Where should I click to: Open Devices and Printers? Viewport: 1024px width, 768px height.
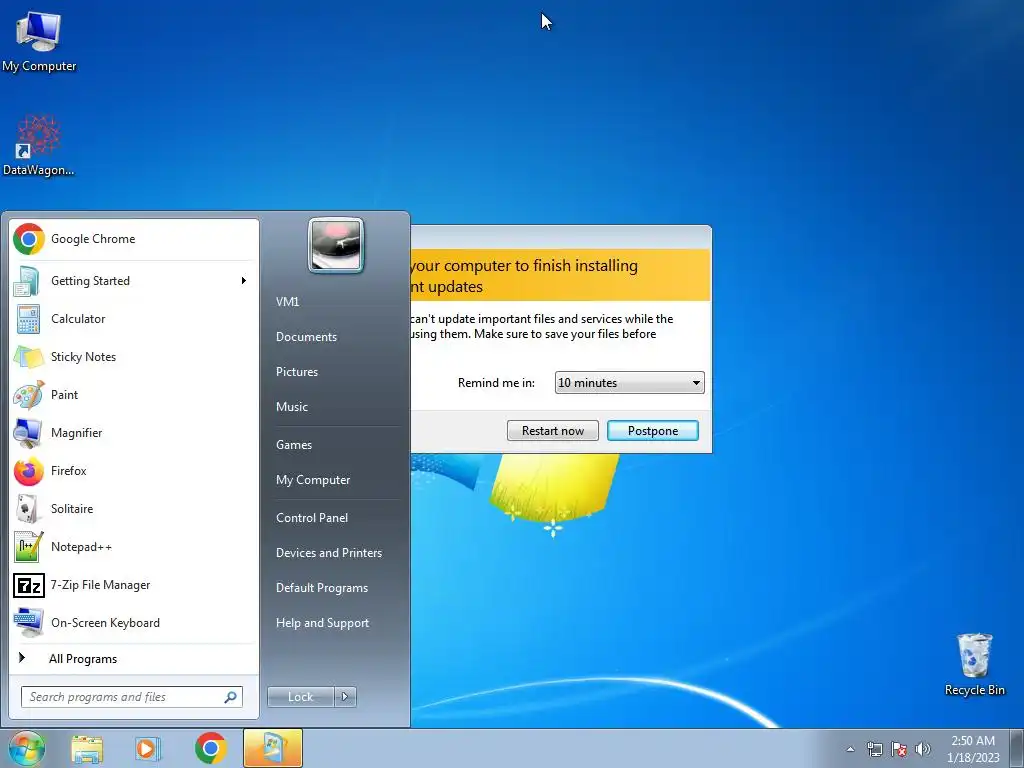[x=329, y=553]
